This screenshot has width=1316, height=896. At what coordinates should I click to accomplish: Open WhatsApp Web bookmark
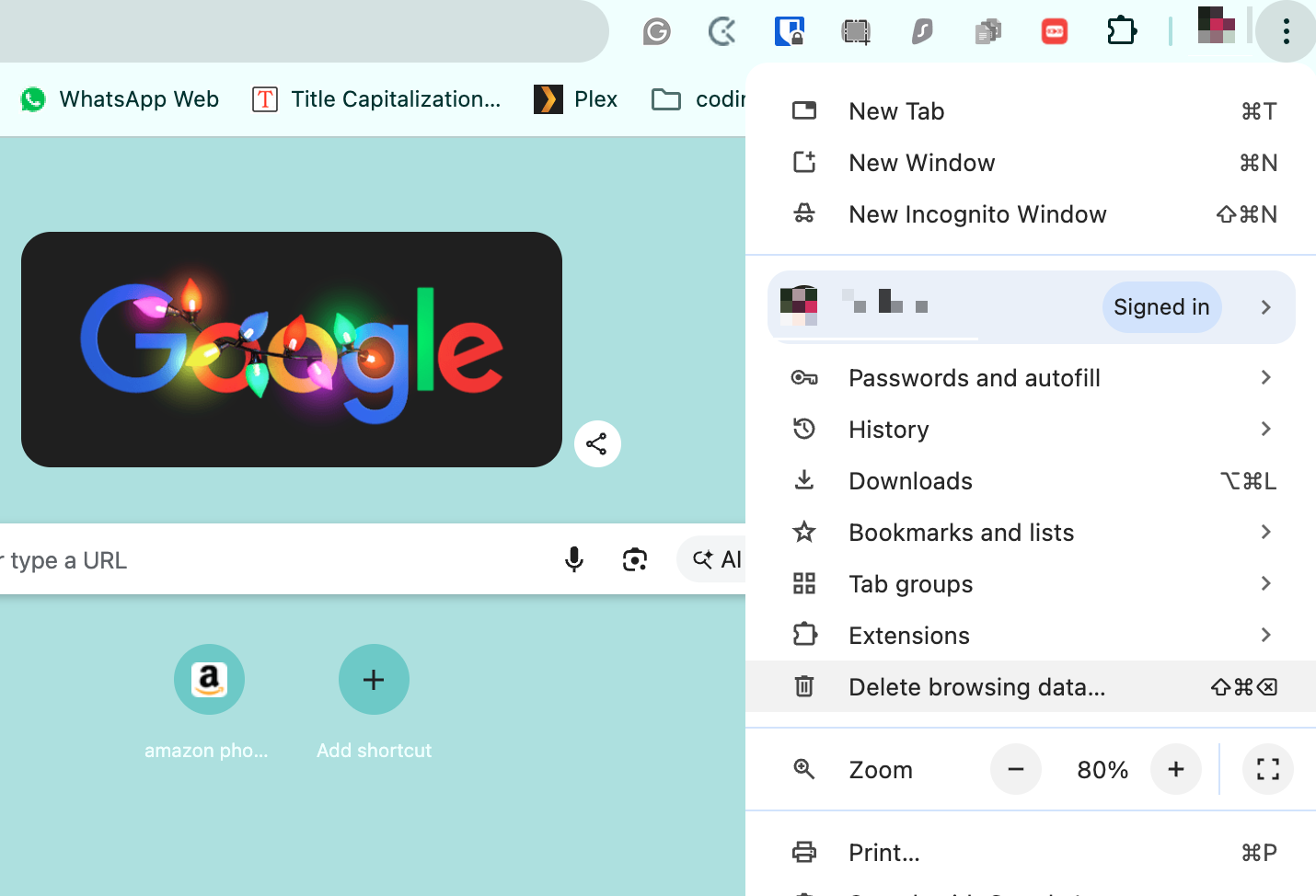(119, 98)
